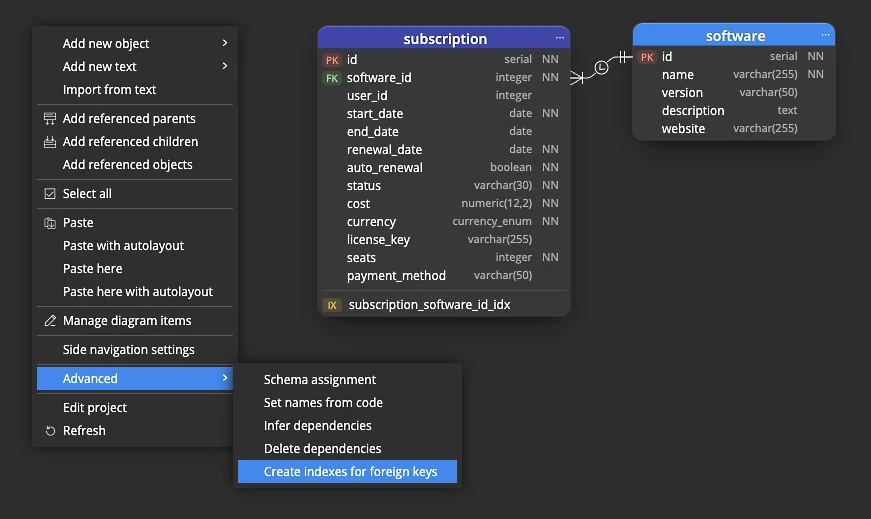Click the IX index badge
The image size is (871, 519).
[x=332, y=305]
